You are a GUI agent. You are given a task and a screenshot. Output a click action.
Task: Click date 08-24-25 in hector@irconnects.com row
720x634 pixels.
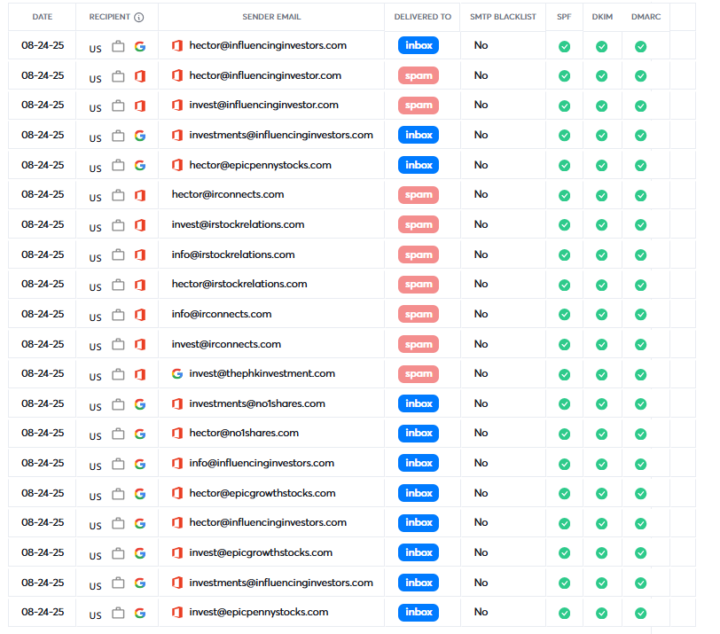[43, 194]
